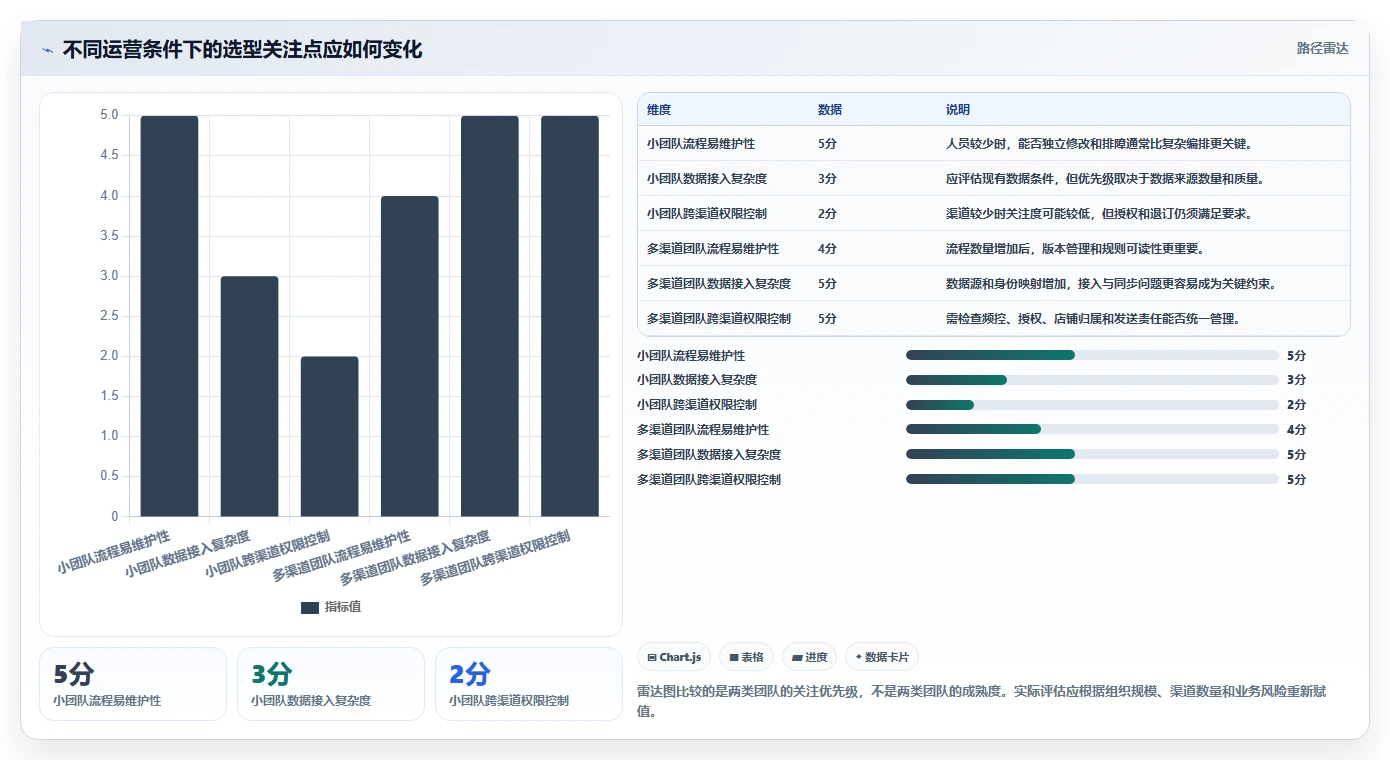Click the 多渠道团队跨渠道权限控制 chart bar
This screenshot has width=1390, height=760.
click(x=569, y=316)
